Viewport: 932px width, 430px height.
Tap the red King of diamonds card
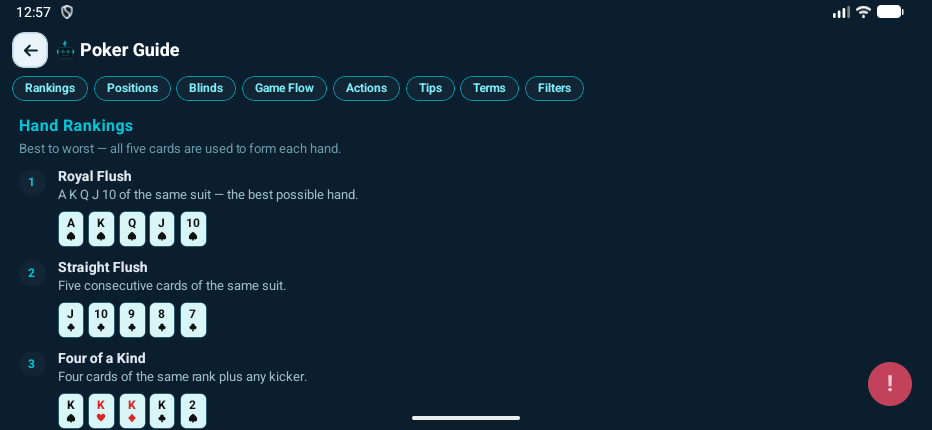pos(132,410)
